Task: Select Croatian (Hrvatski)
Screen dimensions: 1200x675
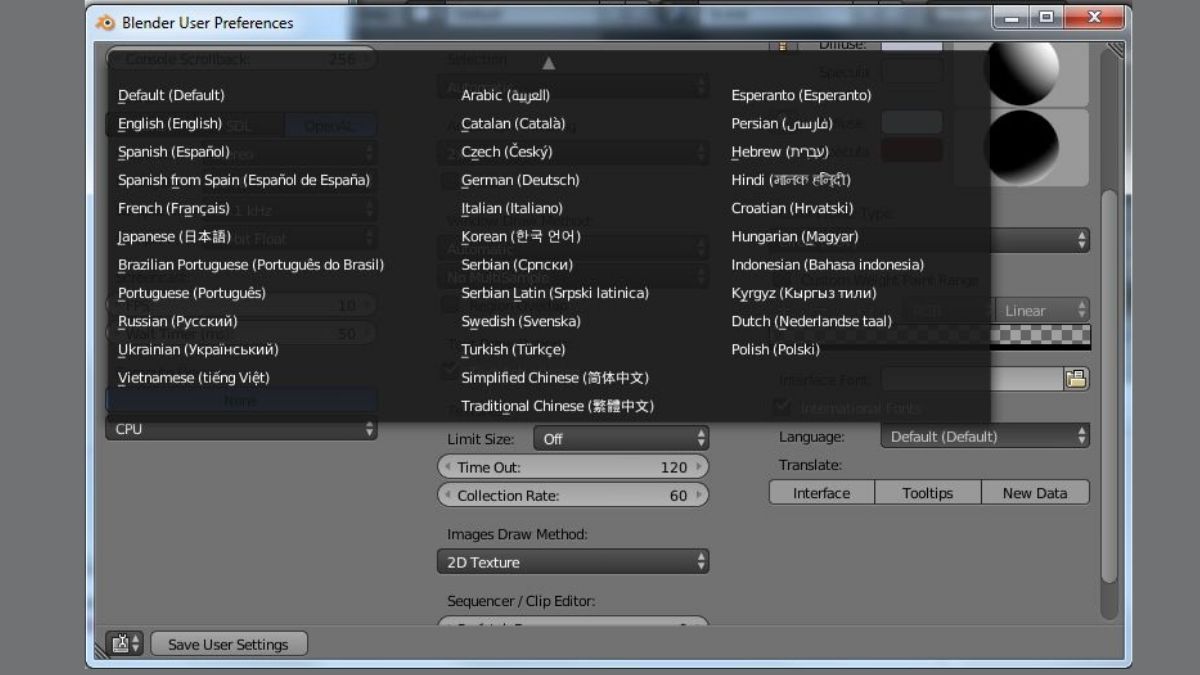Action: [x=792, y=208]
